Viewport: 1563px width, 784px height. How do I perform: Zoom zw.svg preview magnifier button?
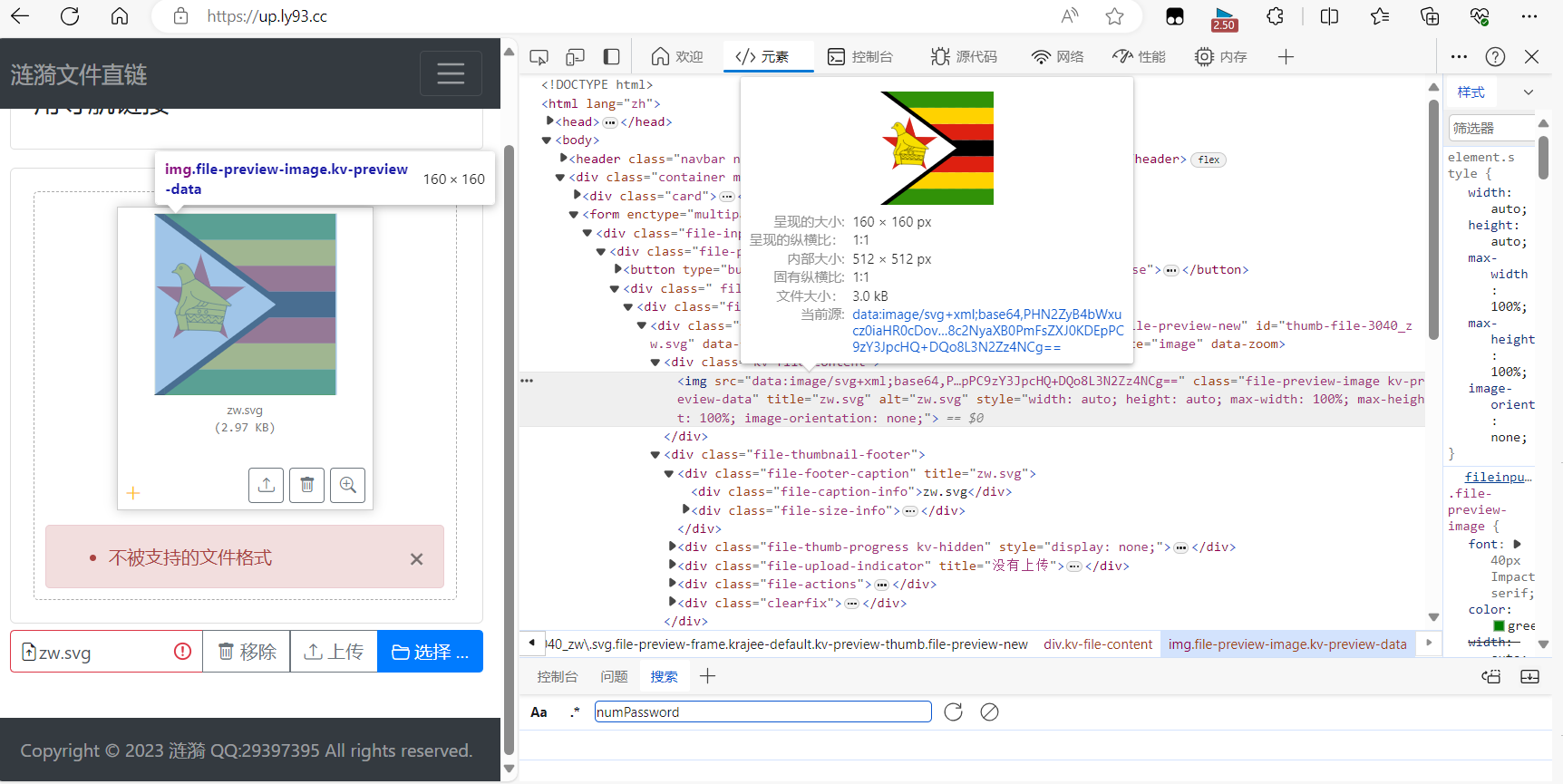(347, 485)
